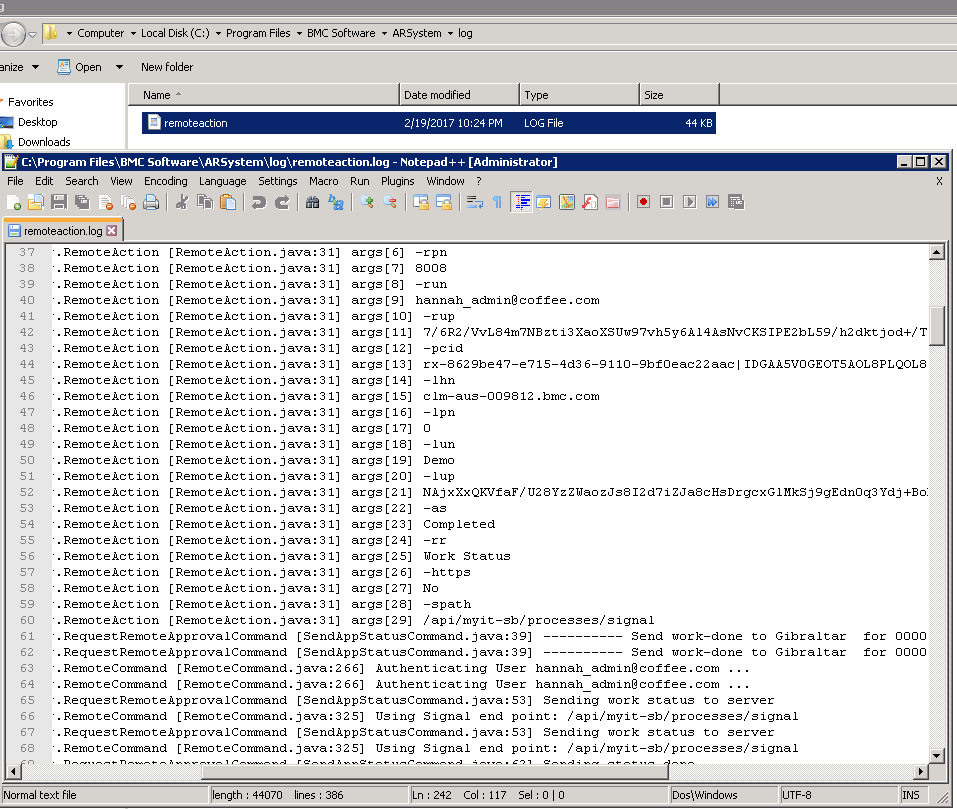The image size is (957, 809).
Task: Close the remoteaction.log tab with its X
Action: click(x=112, y=231)
